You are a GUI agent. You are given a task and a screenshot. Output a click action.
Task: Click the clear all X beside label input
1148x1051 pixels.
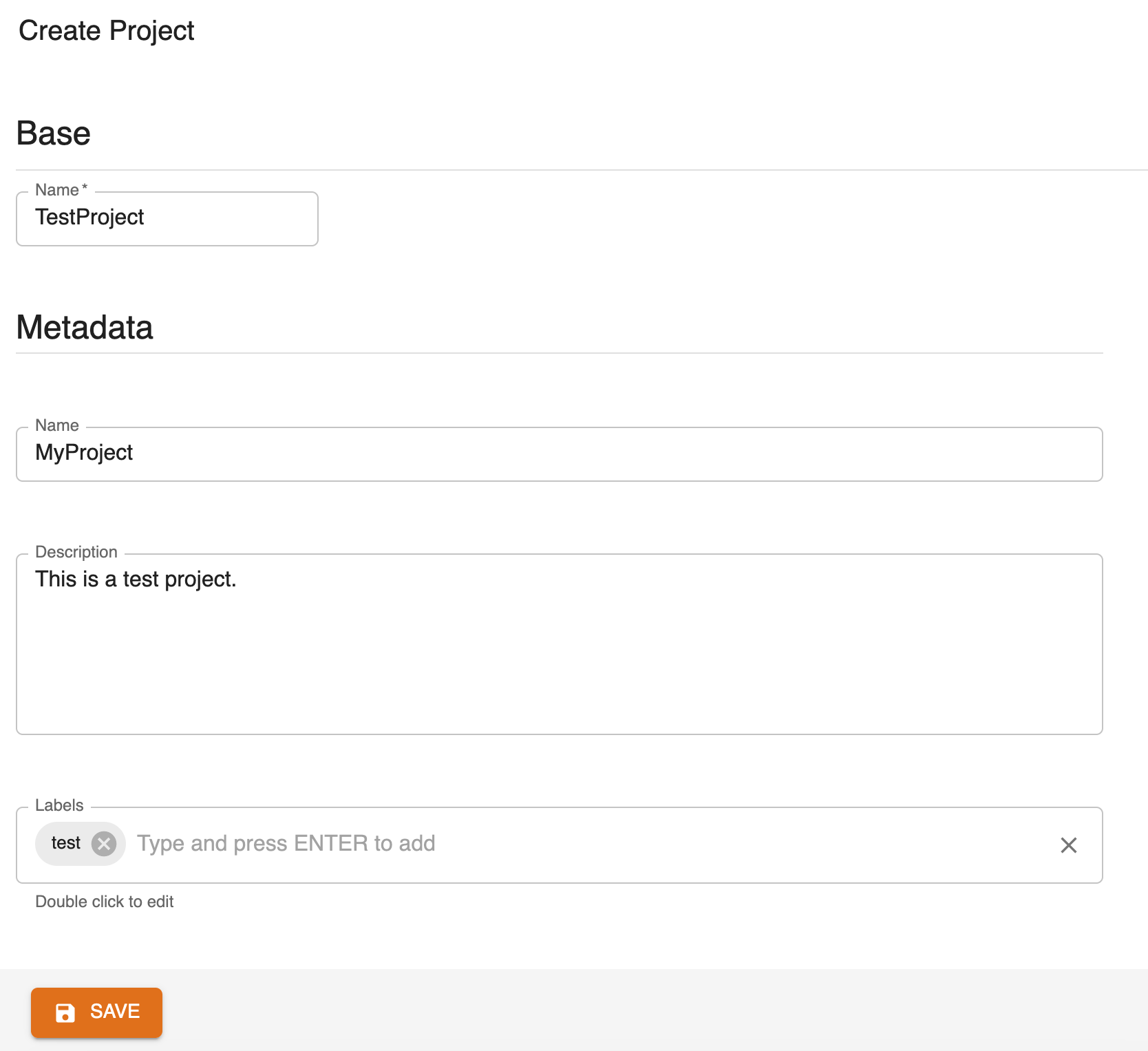click(x=1068, y=845)
